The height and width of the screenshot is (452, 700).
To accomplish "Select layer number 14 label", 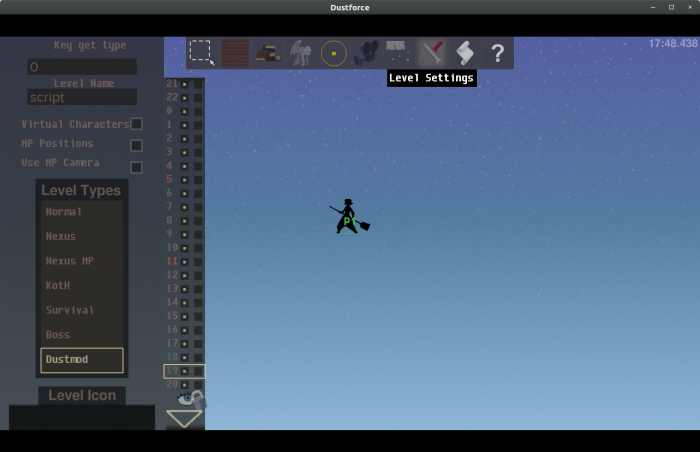I will click(x=172, y=302).
